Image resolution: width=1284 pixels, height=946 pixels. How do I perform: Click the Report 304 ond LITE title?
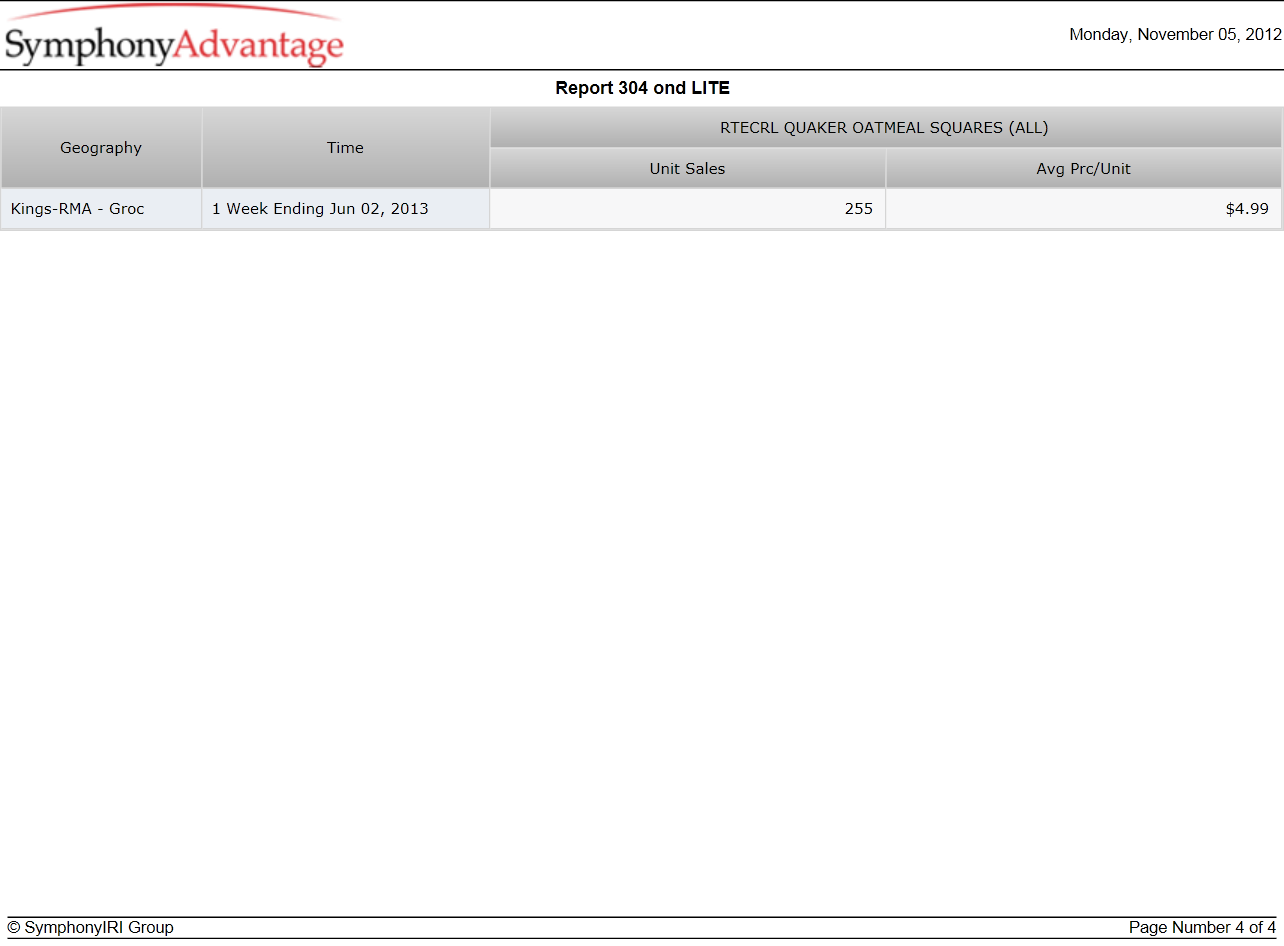tap(642, 88)
